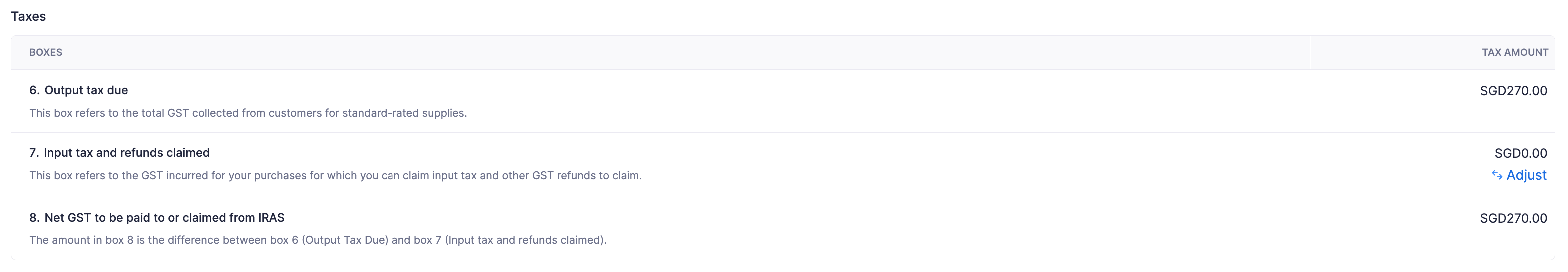Image resolution: width=1568 pixels, height=272 pixels.
Task: Click the TAX AMOUNT column header
Action: point(1514,52)
